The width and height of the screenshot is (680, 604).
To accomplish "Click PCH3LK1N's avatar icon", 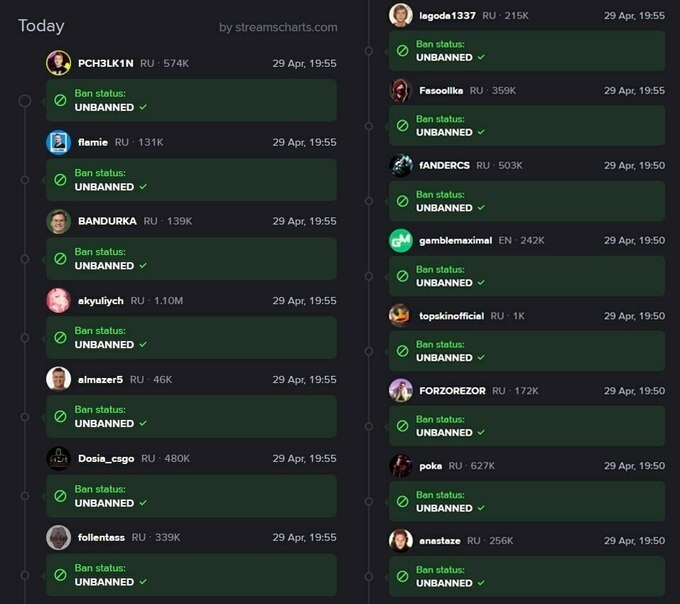I will pyautogui.click(x=59, y=63).
